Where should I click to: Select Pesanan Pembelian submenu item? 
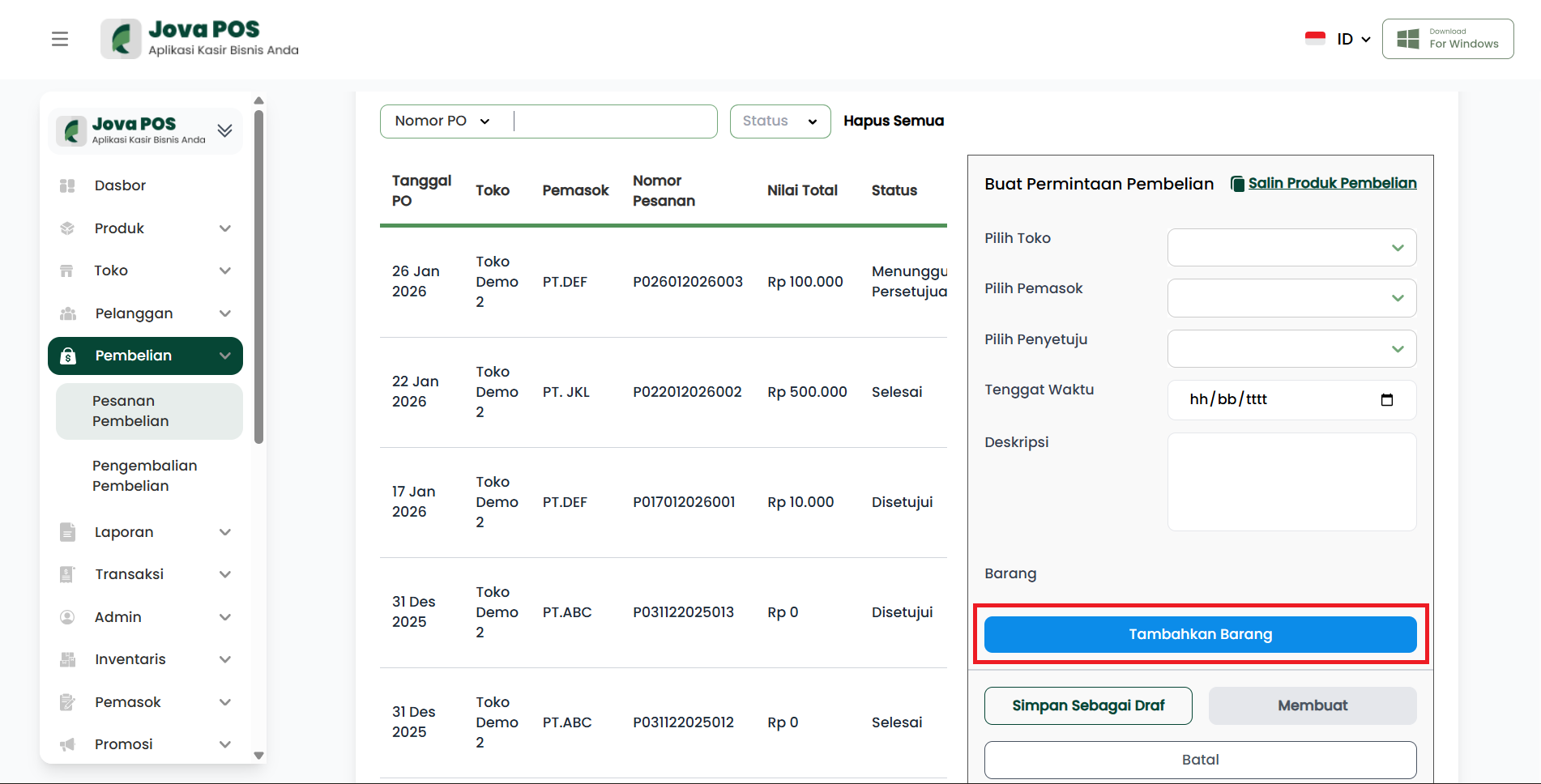coord(130,411)
